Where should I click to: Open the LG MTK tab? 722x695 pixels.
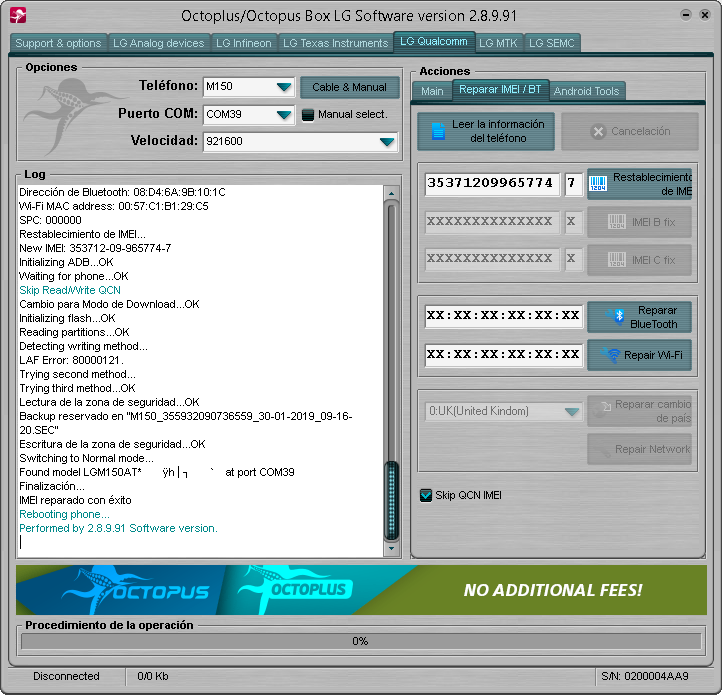tap(498, 43)
